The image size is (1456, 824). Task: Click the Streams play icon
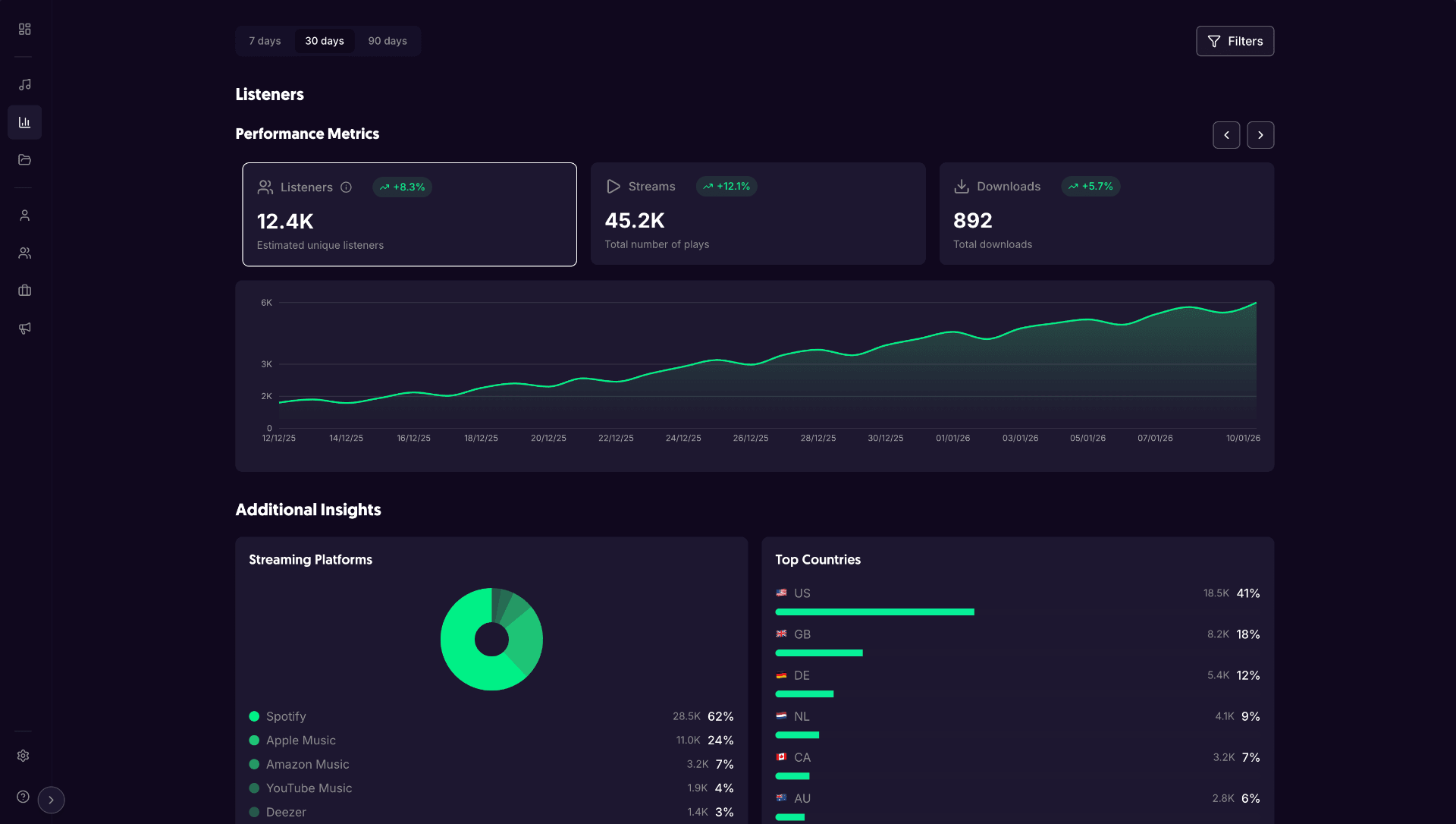[613, 187]
